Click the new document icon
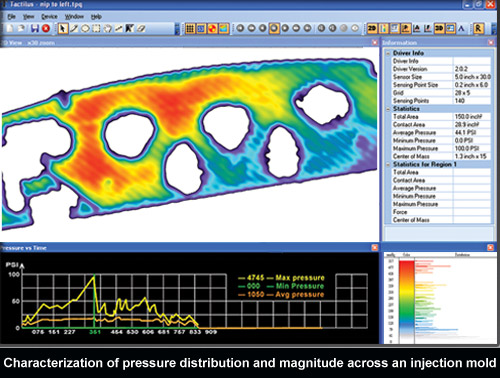The width and height of the screenshot is (500, 378). [x=10, y=29]
